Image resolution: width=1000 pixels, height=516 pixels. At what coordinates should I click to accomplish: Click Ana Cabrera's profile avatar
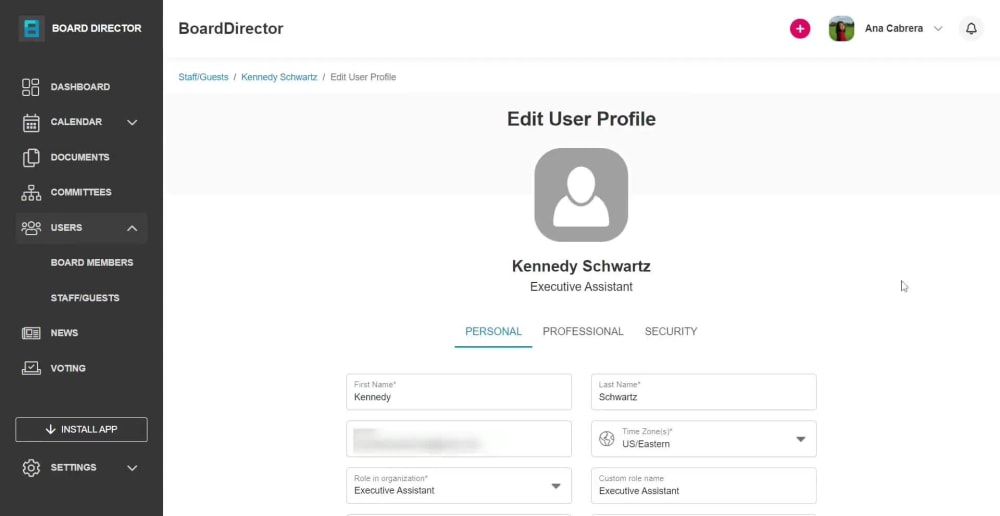[841, 29]
